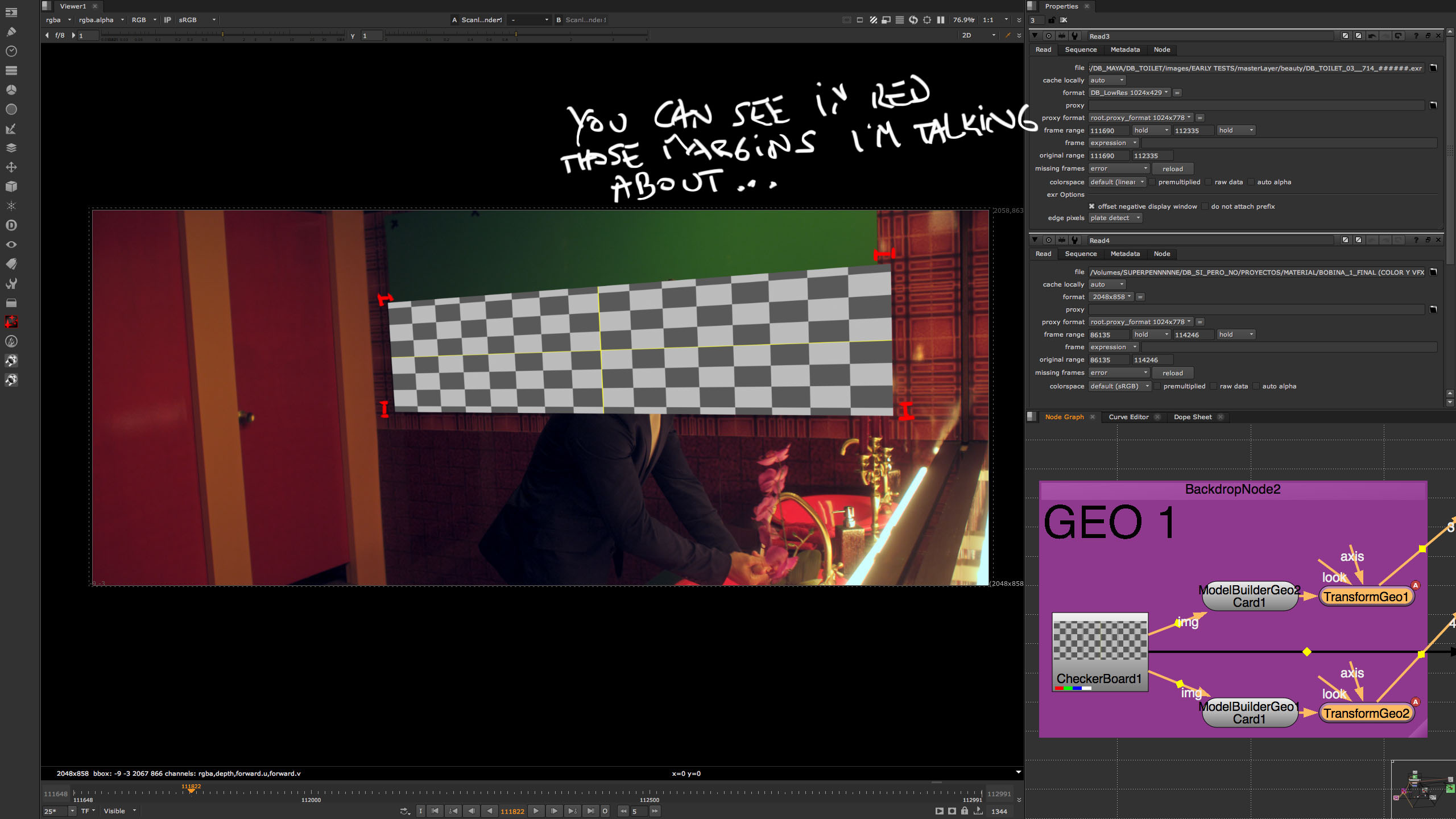The image size is (1456, 819).
Task: Open the 3D nodes cube icon
Action: (x=11, y=187)
